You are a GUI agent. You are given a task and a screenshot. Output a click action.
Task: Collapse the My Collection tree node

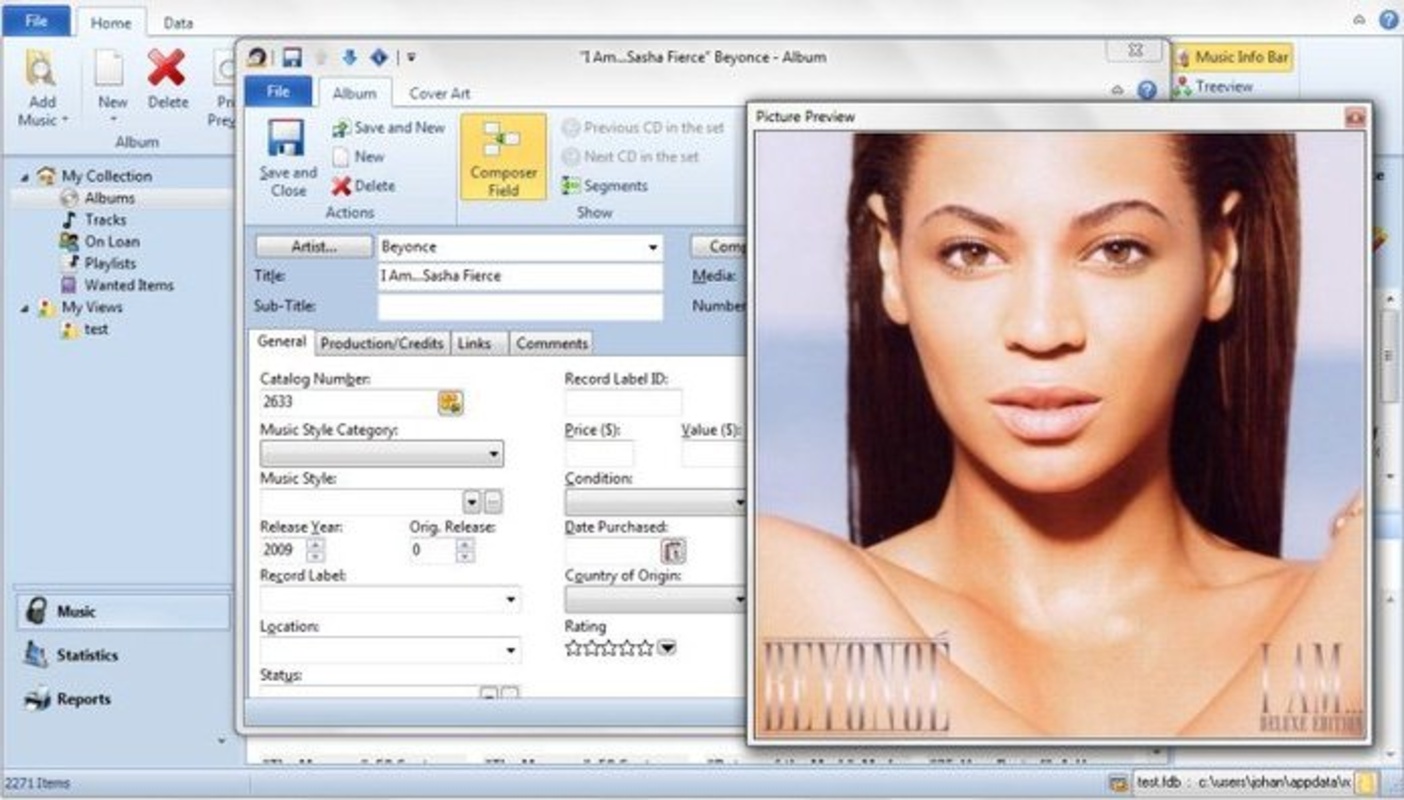pos(24,176)
